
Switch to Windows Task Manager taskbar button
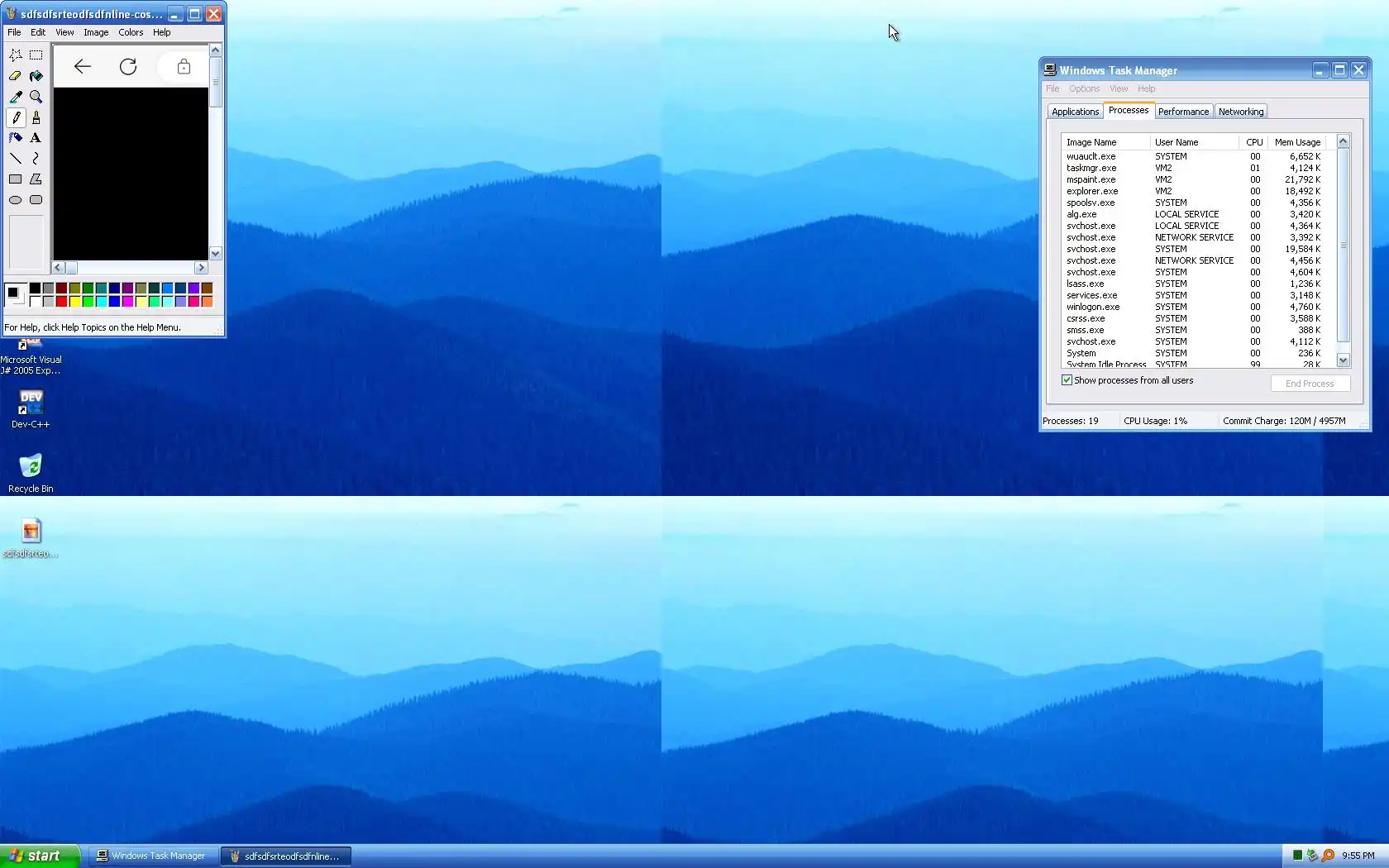(x=154, y=856)
